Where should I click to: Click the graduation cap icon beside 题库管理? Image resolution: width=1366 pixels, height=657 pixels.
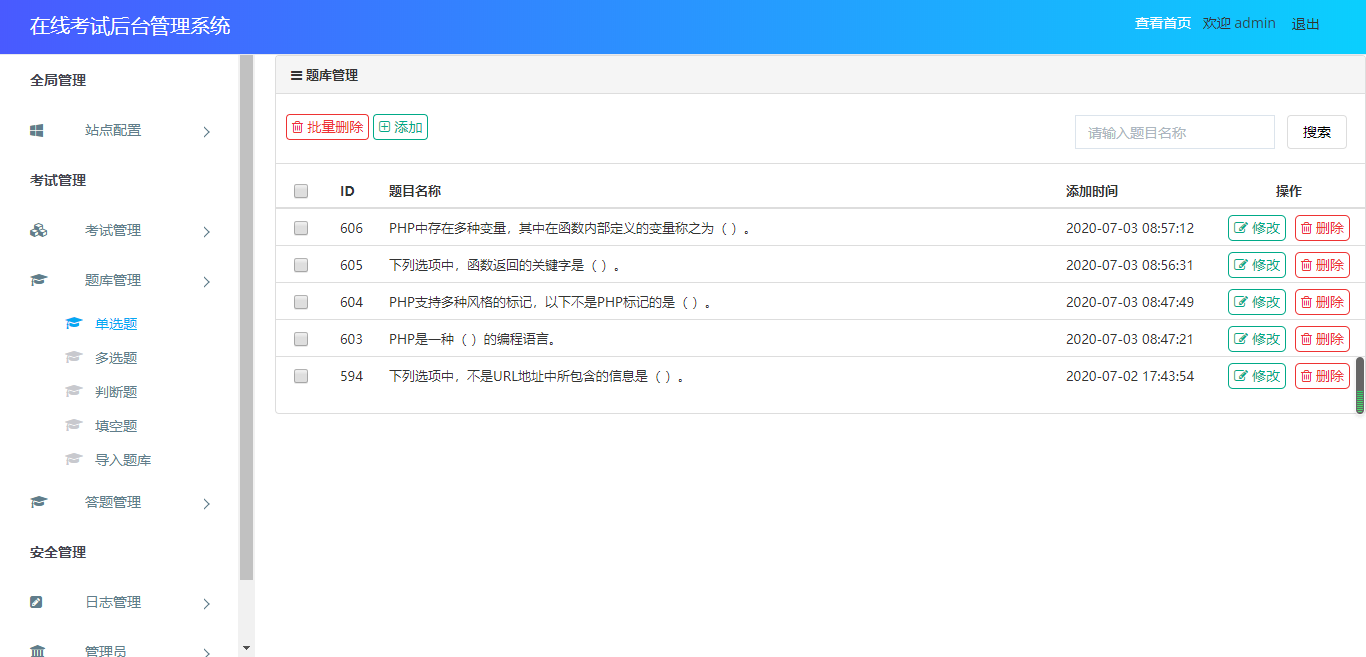click(38, 280)
